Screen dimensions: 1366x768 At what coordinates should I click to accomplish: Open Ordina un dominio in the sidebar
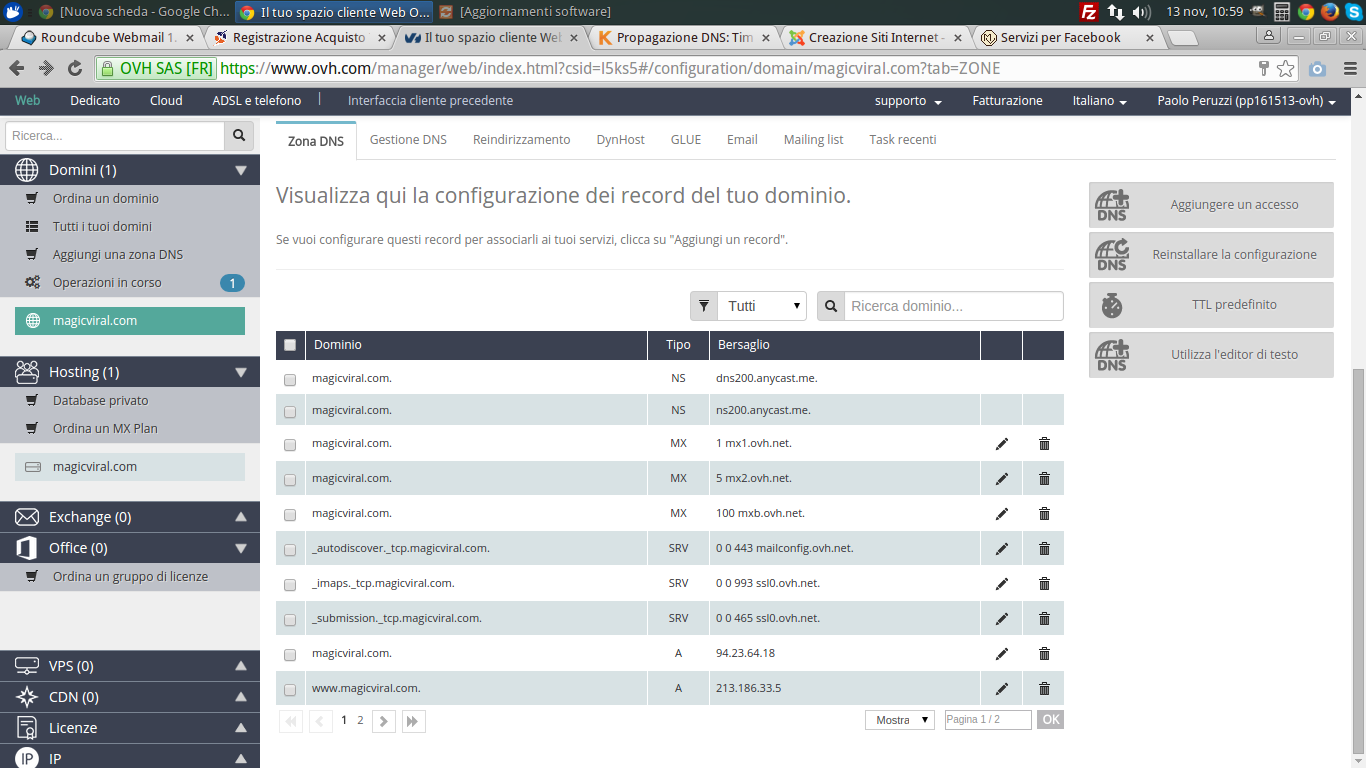(106, 199)
